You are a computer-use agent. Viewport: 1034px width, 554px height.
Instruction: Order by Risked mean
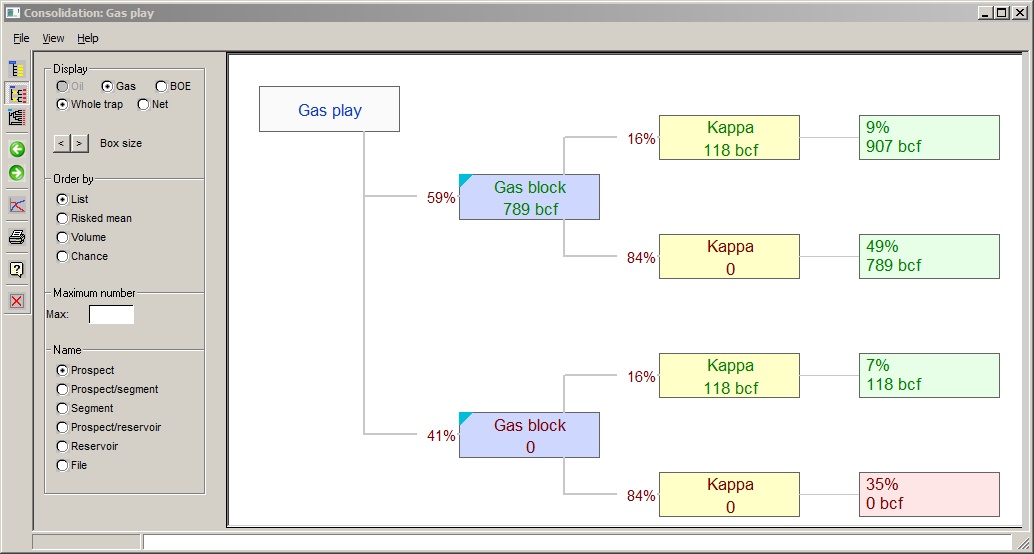(63, 218)
